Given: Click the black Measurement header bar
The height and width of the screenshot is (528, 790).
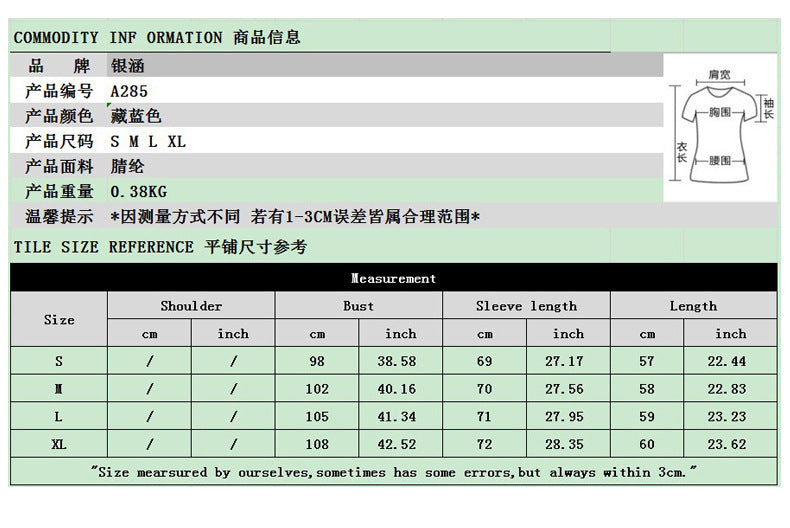Looking at the screenshot, I should (393, 278).
